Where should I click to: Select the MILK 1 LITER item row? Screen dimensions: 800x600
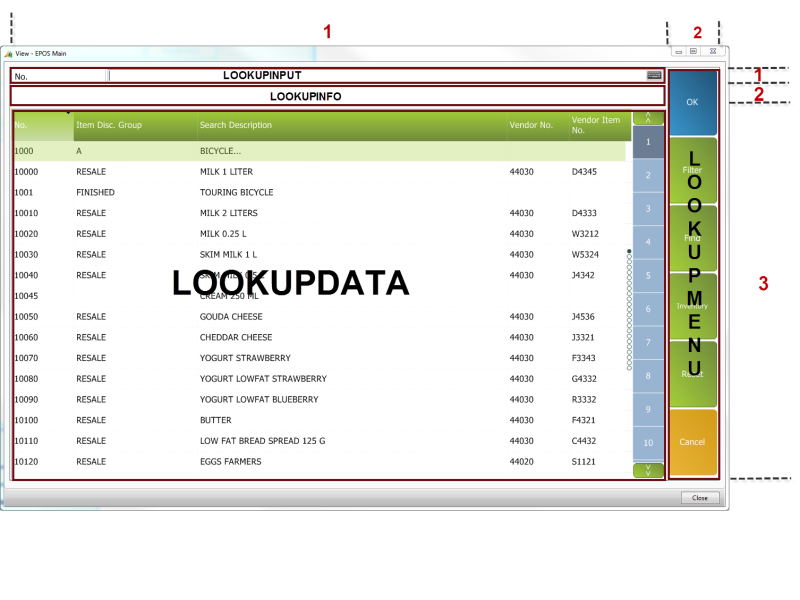point(300,171)
